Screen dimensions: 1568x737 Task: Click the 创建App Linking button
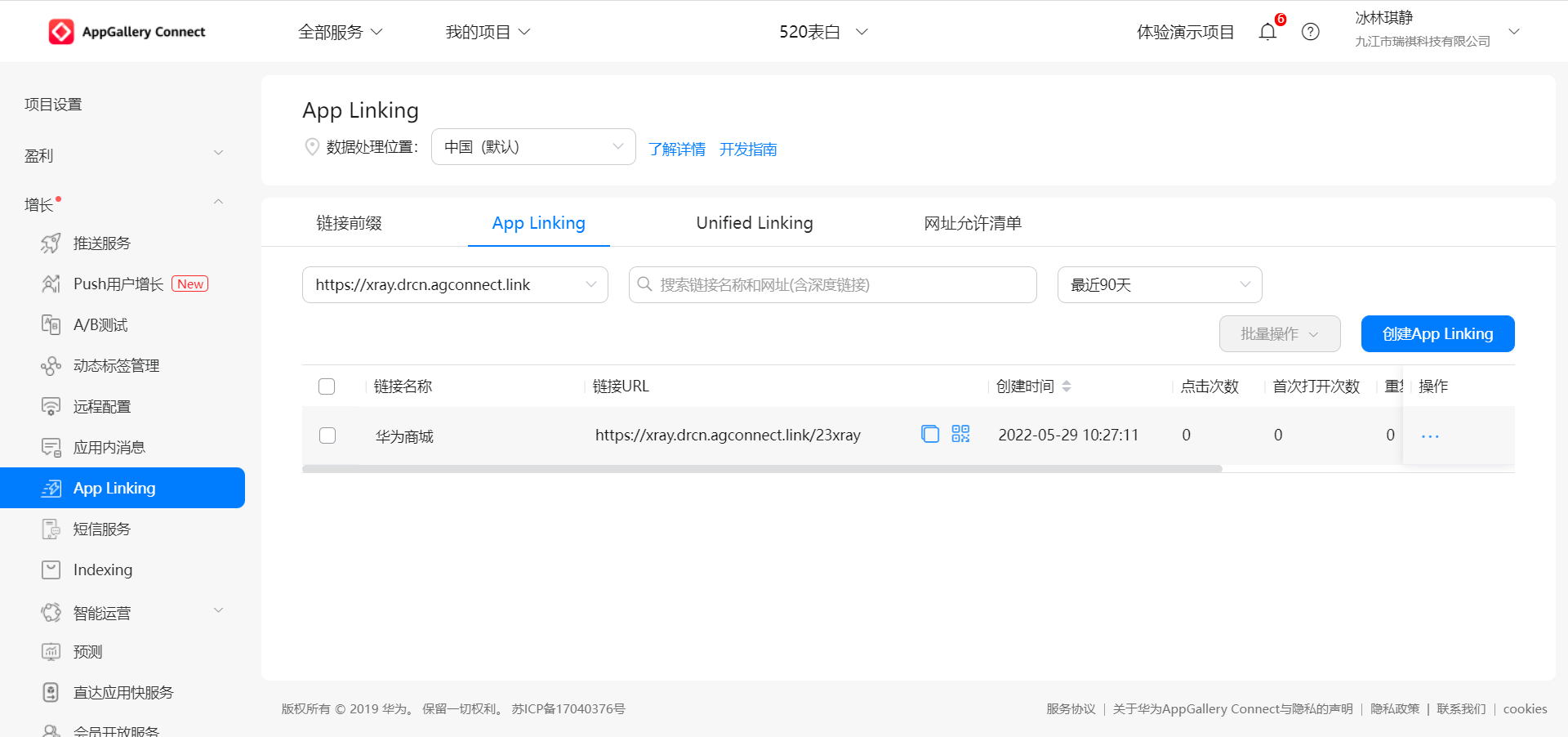point(1437,334)
